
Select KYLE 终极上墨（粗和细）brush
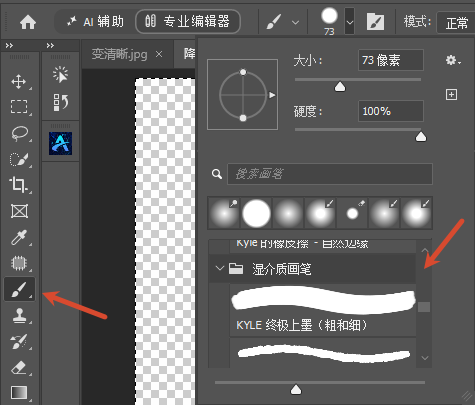[323, 310]
